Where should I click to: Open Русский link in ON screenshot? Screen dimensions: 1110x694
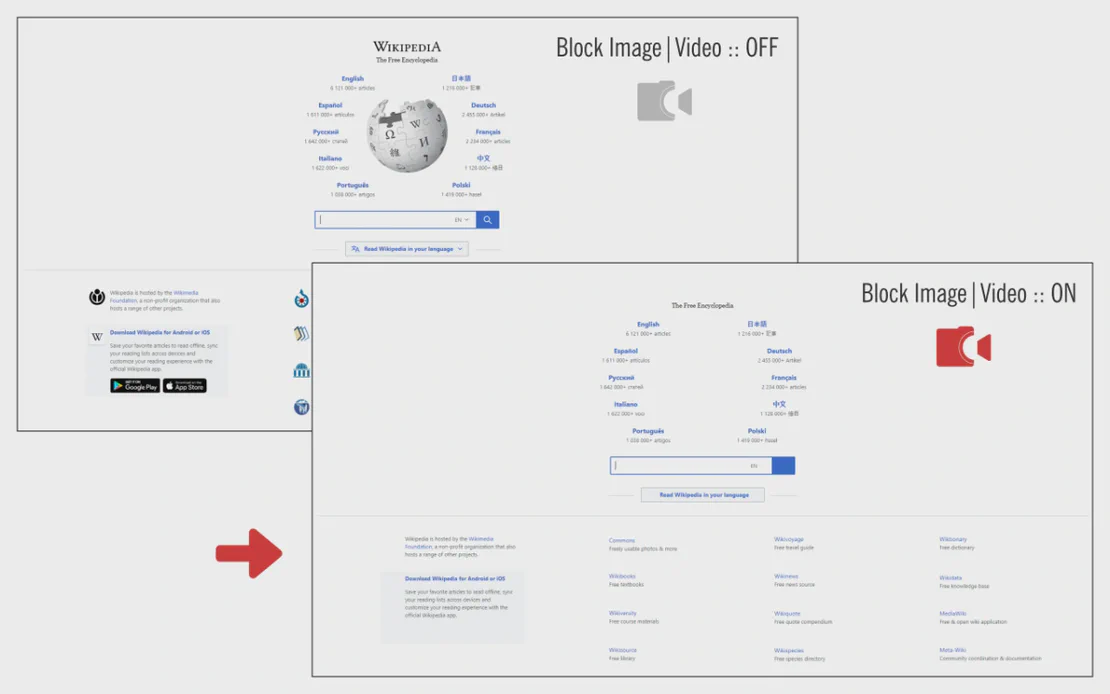pos(622,378)
